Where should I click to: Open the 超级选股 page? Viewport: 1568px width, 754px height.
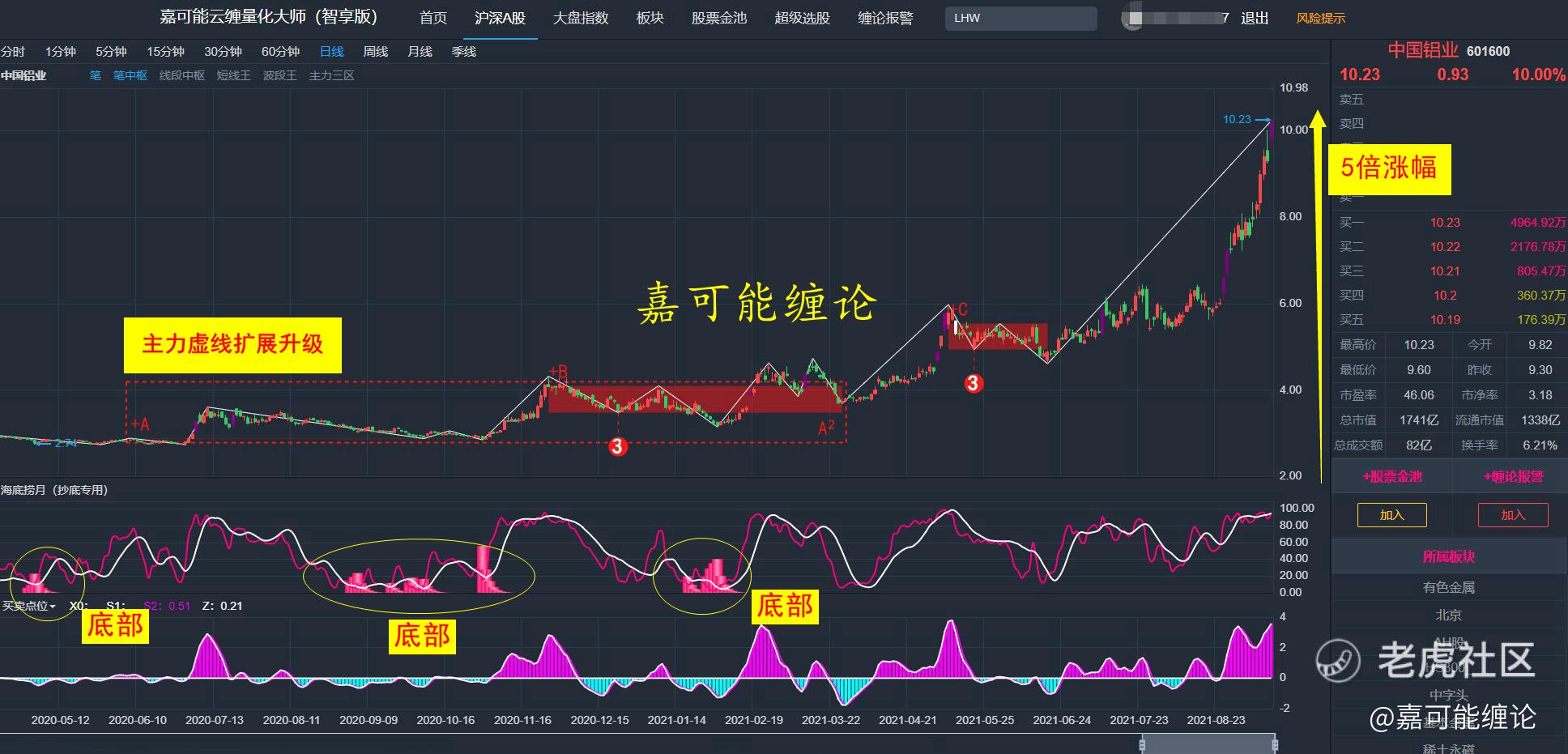click(803, 18)
